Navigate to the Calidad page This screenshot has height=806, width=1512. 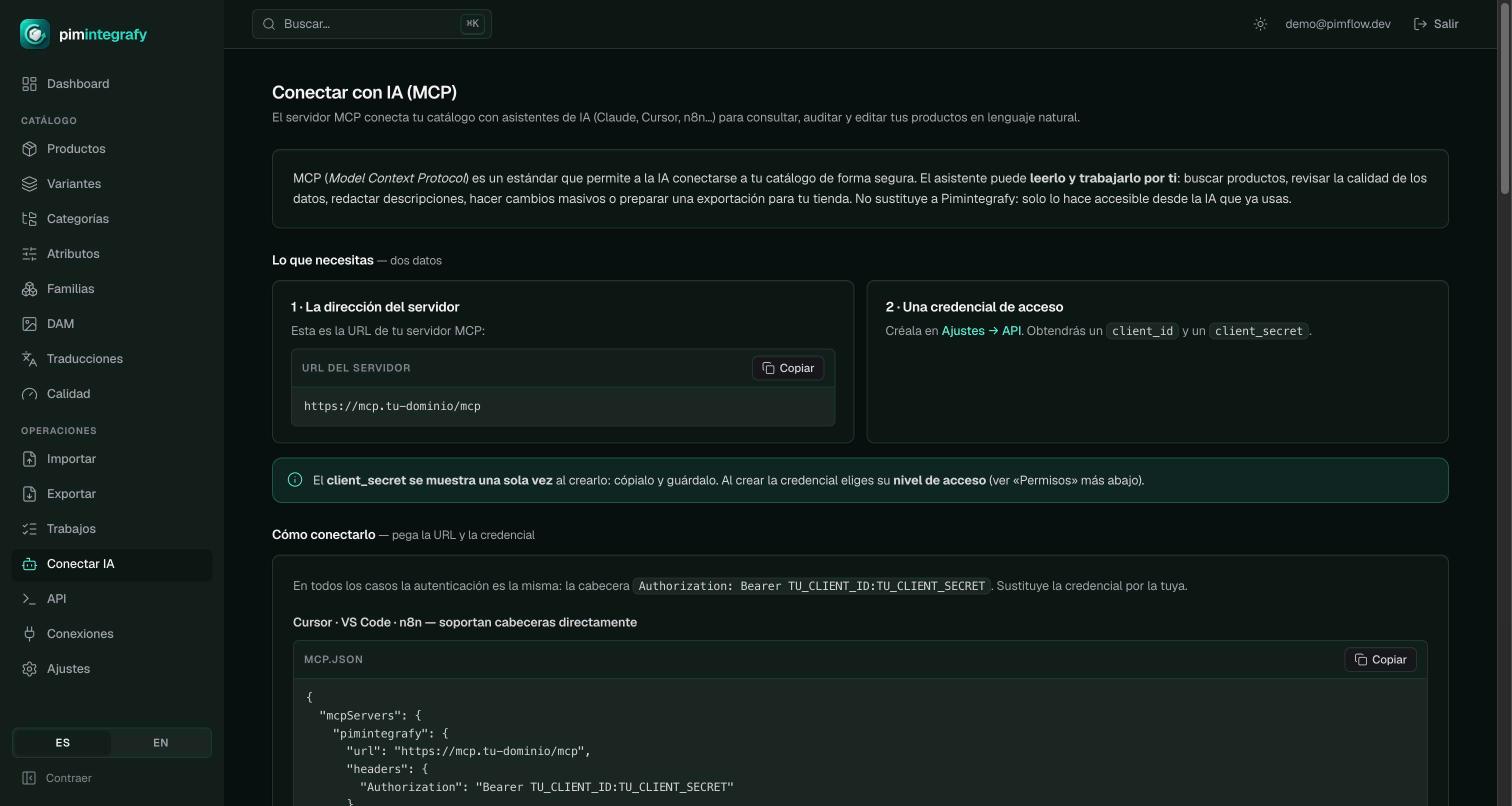point(112,394)
